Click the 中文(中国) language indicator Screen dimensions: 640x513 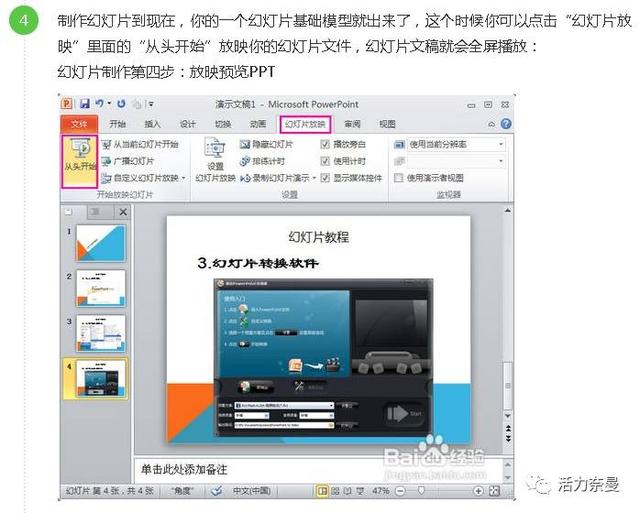[x=251, y=491]
